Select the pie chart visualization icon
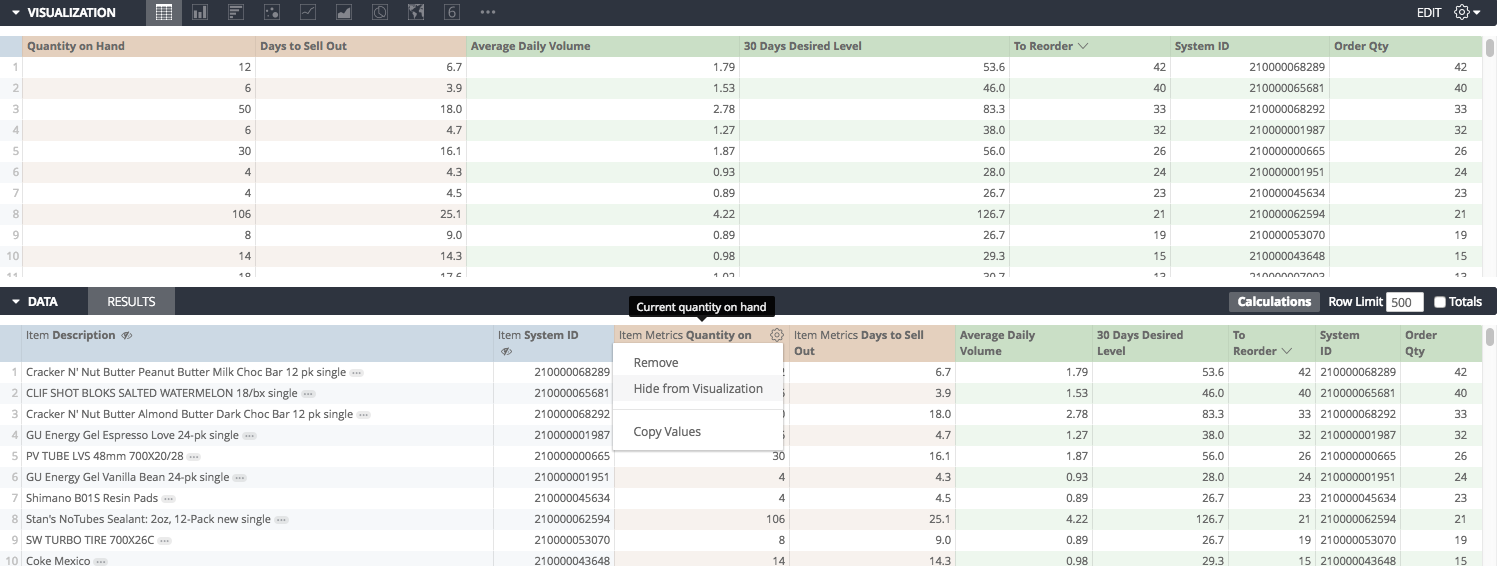This screenshot has width=1498, height=587. click(x=380, y=13)
